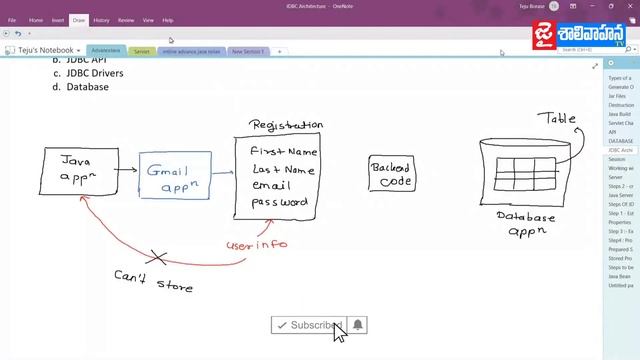Open the Advancejava section tab

106,50
